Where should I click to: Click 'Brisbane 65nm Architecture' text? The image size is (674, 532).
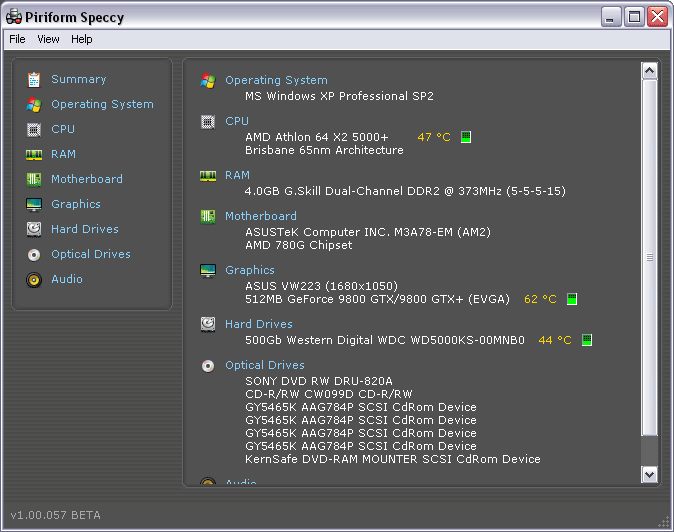[x=324, y=150]
